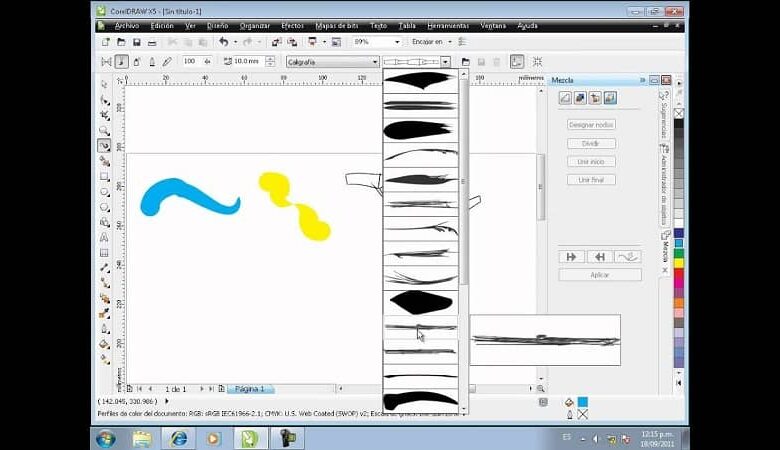
Task: Select the Rectangle tool
Action: (104, 177)
